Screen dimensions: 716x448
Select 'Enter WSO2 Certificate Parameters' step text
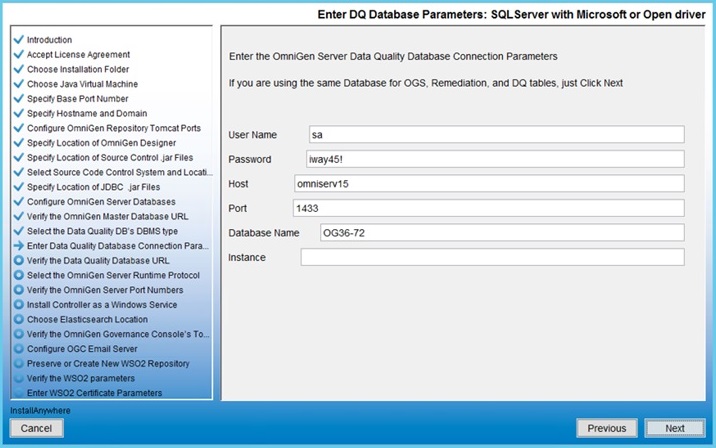(x=95, y=393)
